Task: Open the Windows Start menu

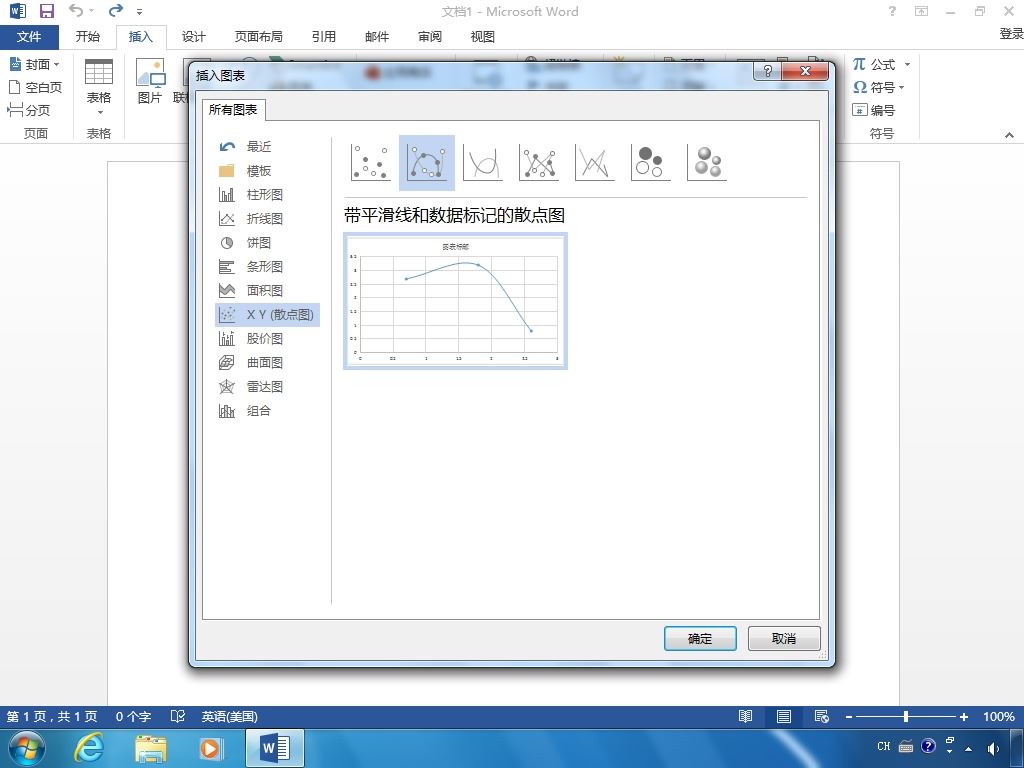Action: (26, 748)
